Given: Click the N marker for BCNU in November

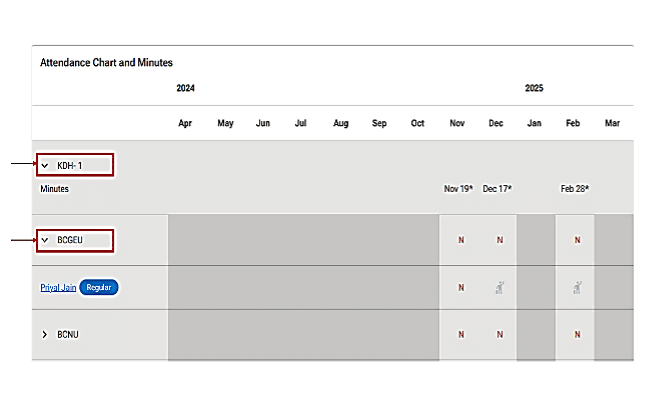Looking at the screenshot, I should coord(460,334).
